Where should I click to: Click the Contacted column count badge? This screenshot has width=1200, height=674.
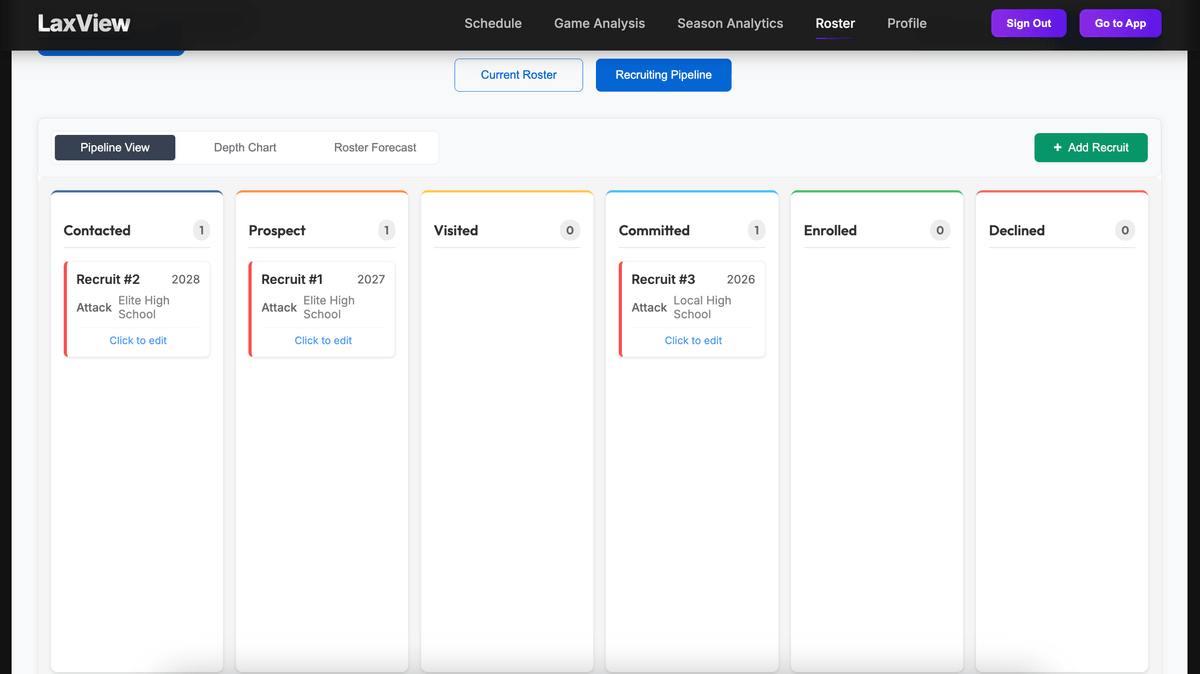(201, 230)
